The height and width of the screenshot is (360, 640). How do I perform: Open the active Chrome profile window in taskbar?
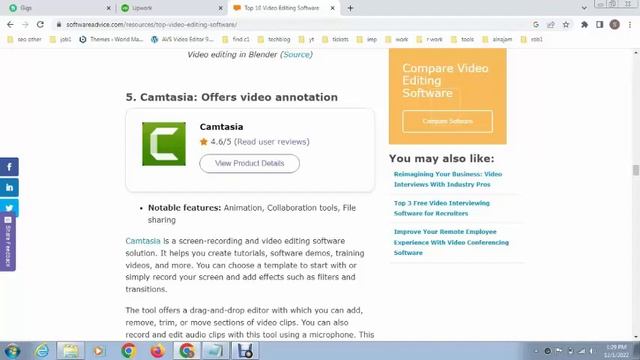[x=187, y=351]
